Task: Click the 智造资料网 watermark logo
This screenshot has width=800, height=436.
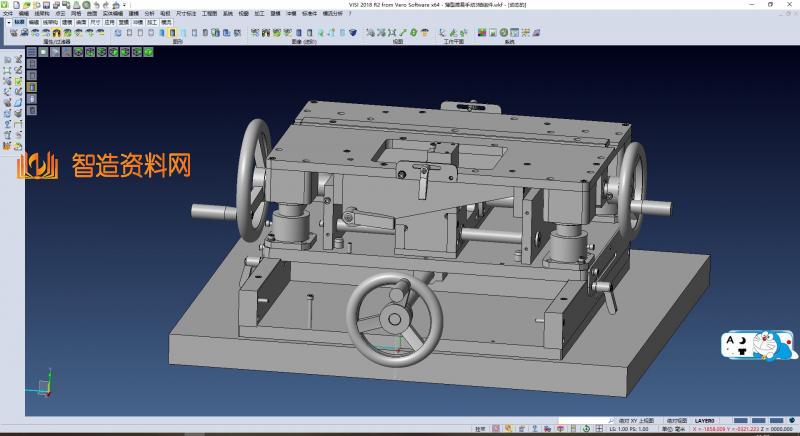Action: coord(105,167)
